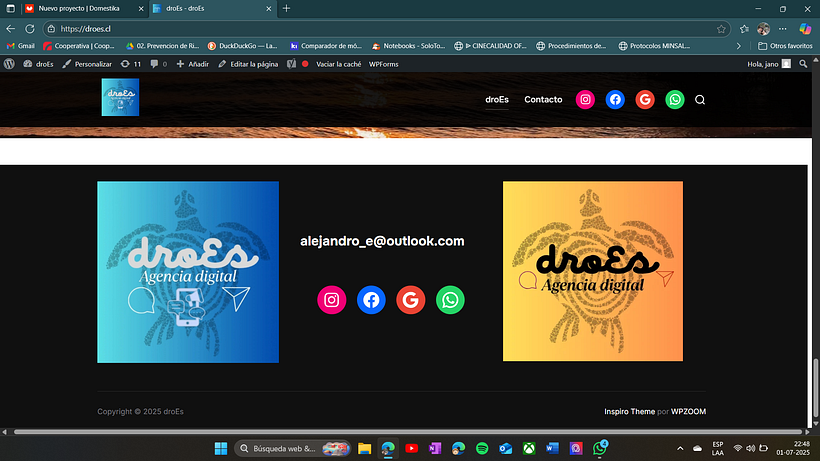The height and width of the screenshot is (461, 820).
Task: Open the Inspiro Theme footer link
Action: click(629, 411)
